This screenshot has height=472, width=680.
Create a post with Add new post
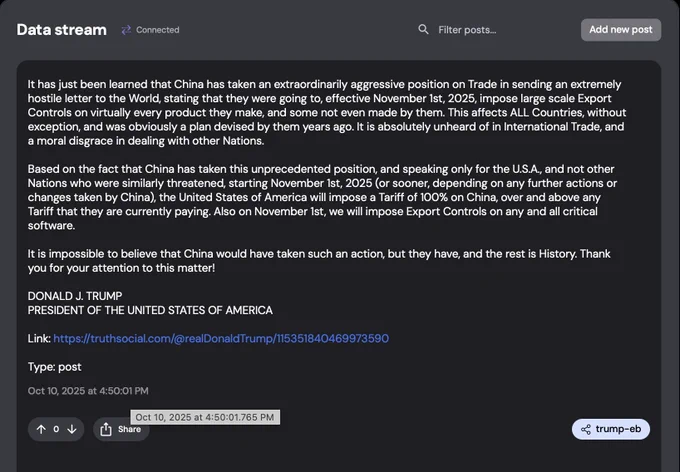tap(621, 30)
